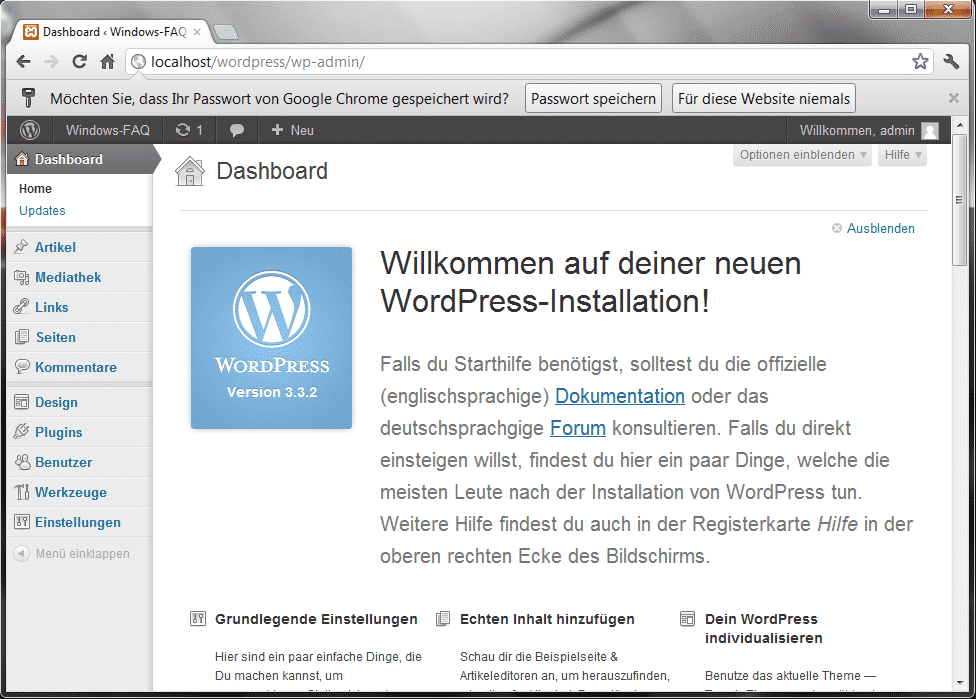
Task: Expand the Hilfe dropdown tab
Action: (x=903, y=155)
